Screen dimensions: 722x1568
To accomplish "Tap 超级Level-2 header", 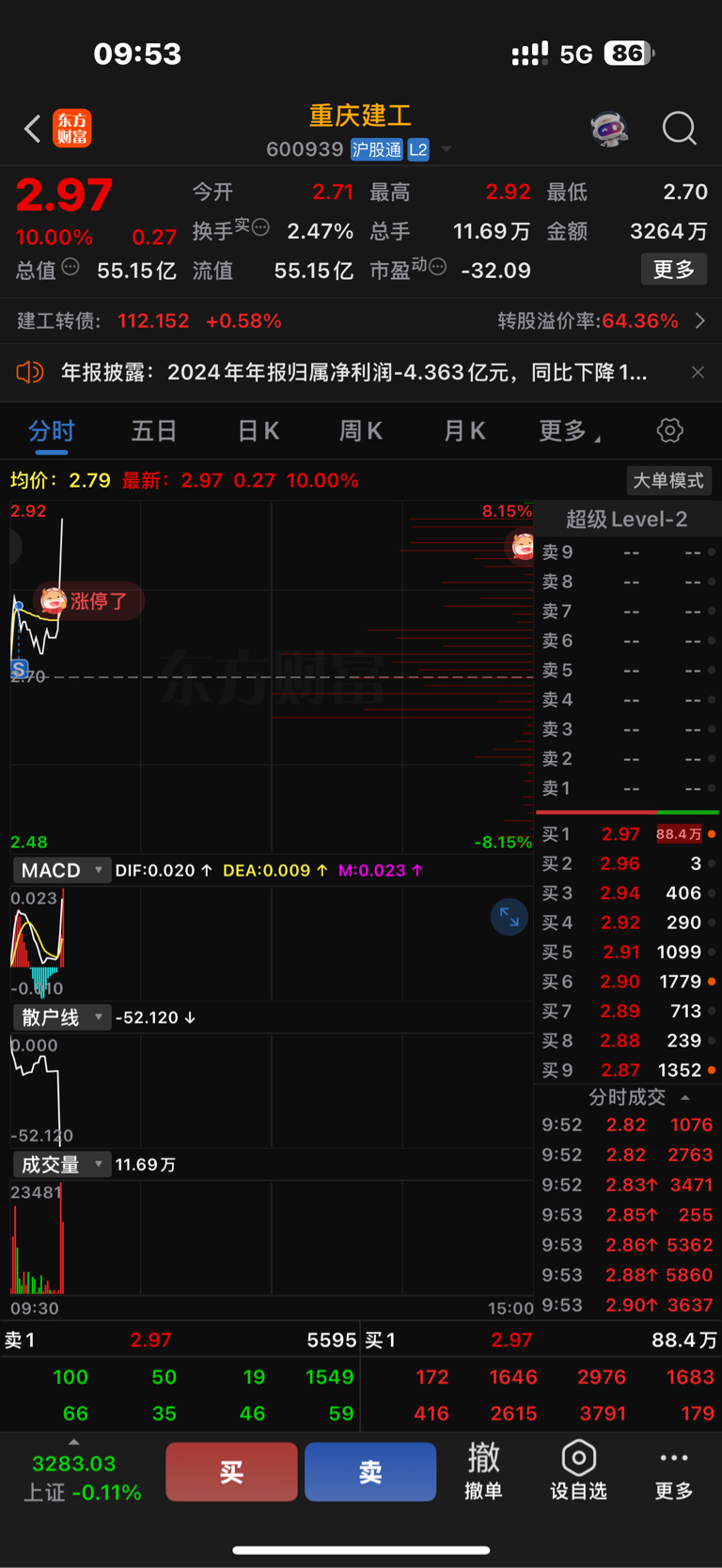I will pyautogui.click(x=627, y=519).
